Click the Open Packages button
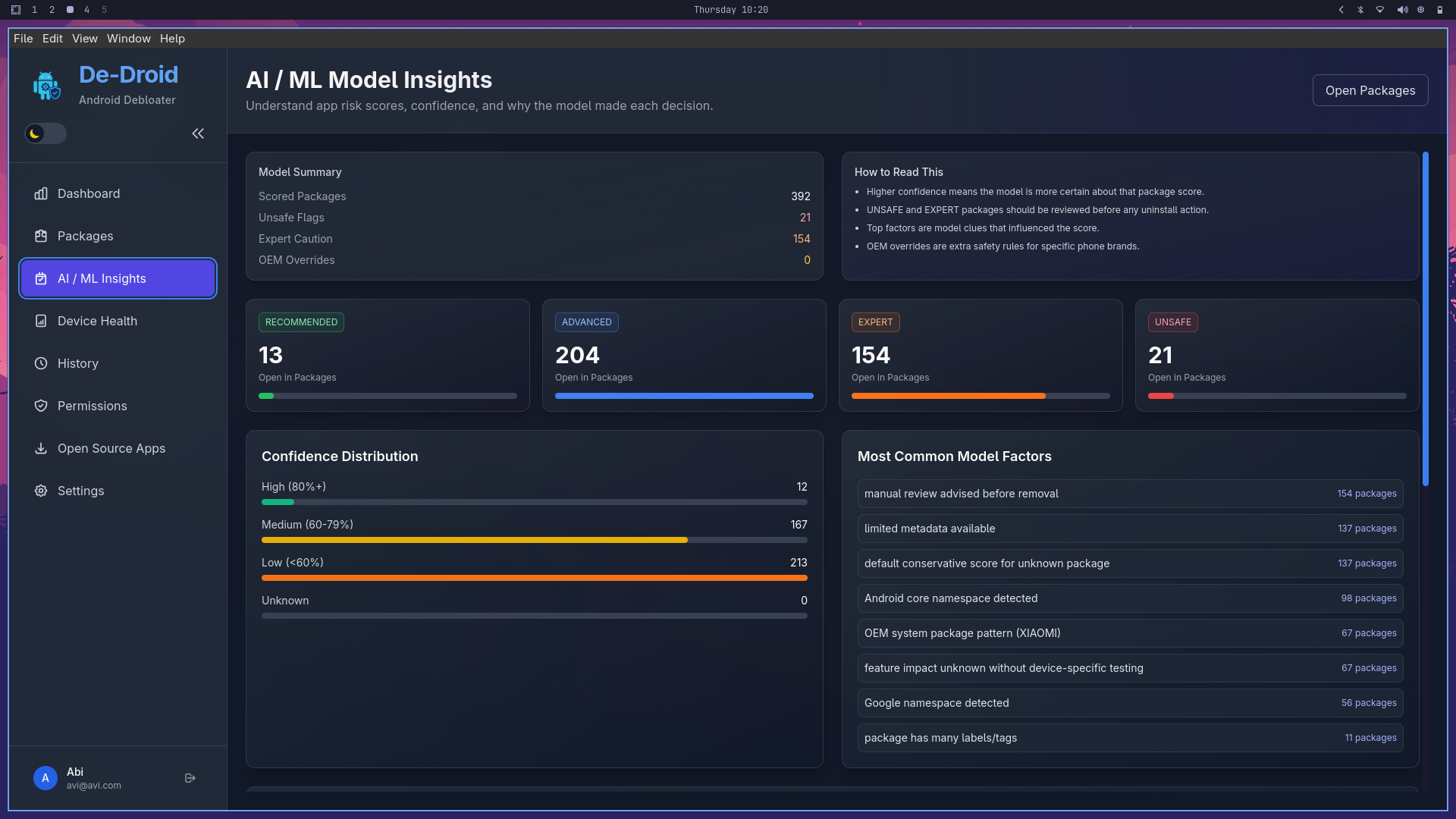Screen dimensions: 1456x819 (1370, 89)
